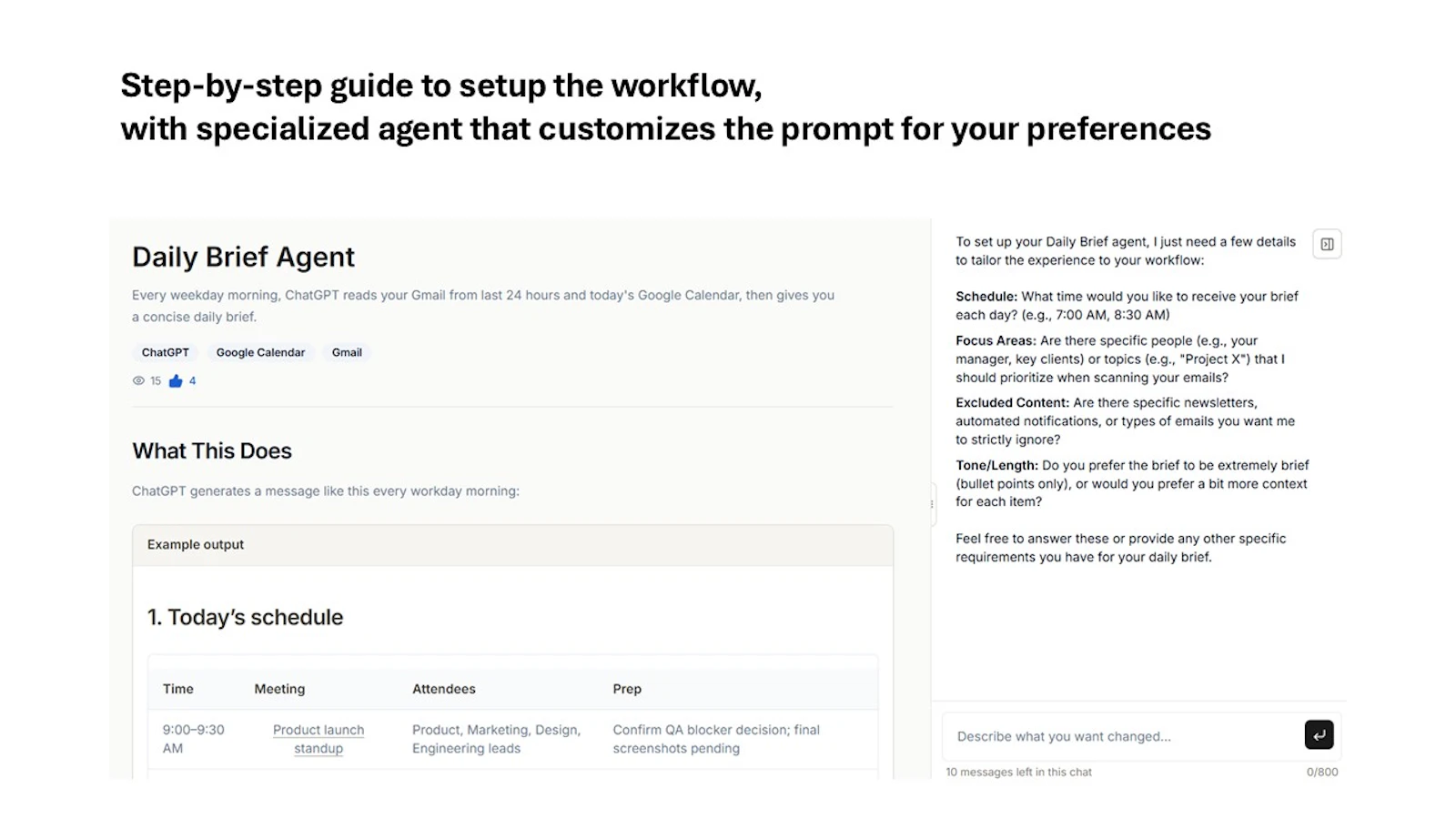Click '10 messages left in this chat'

coord(1018,772)
